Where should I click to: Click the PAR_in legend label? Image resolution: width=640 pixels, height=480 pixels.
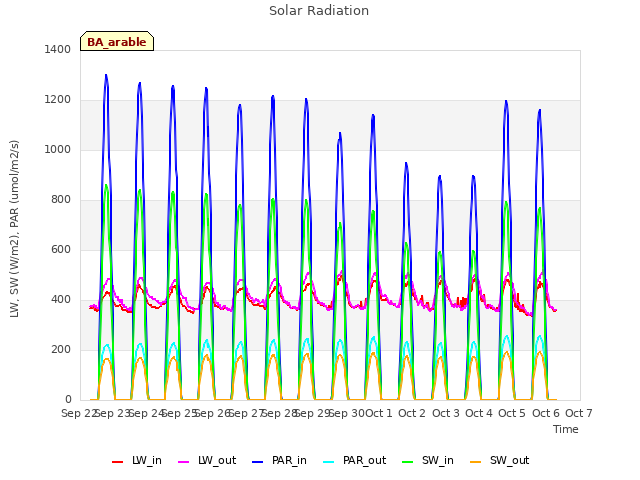289,461
